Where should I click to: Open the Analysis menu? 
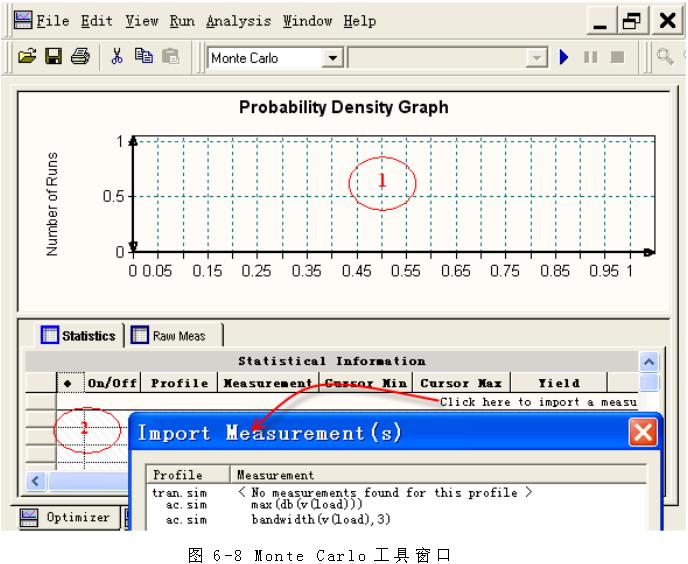click(x=238, y=21)
